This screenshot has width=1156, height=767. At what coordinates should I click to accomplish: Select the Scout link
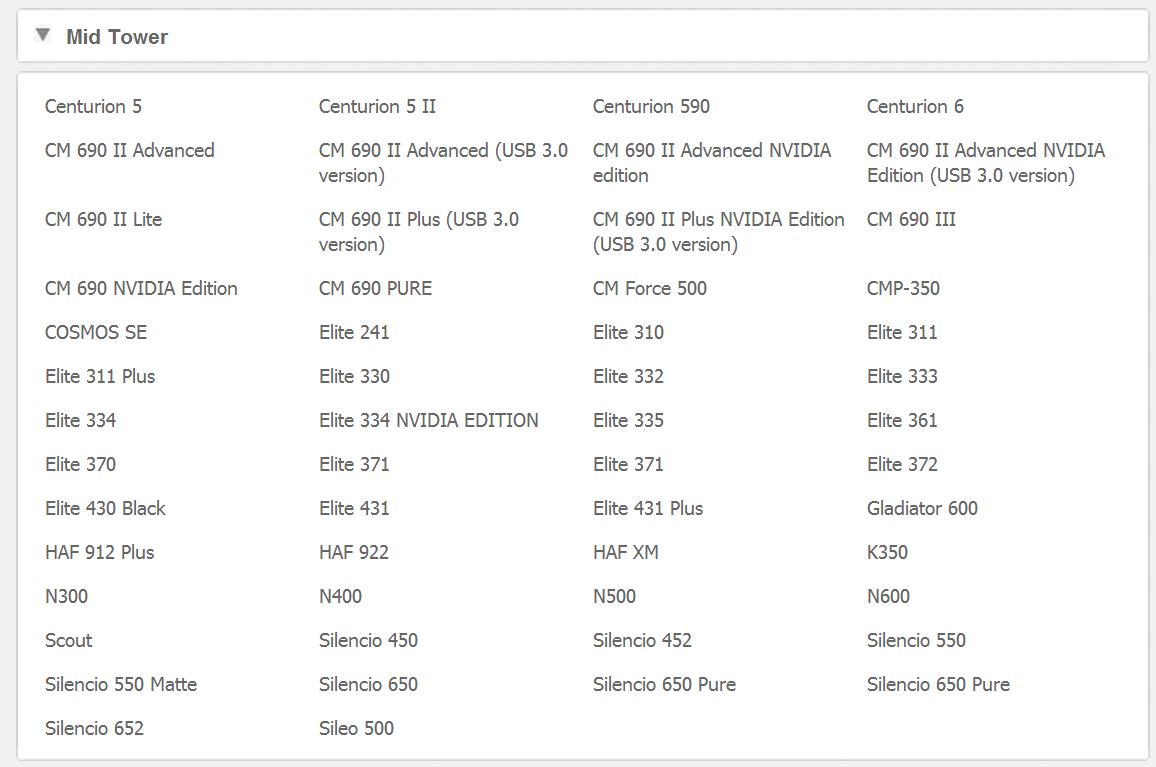point(68,640)
